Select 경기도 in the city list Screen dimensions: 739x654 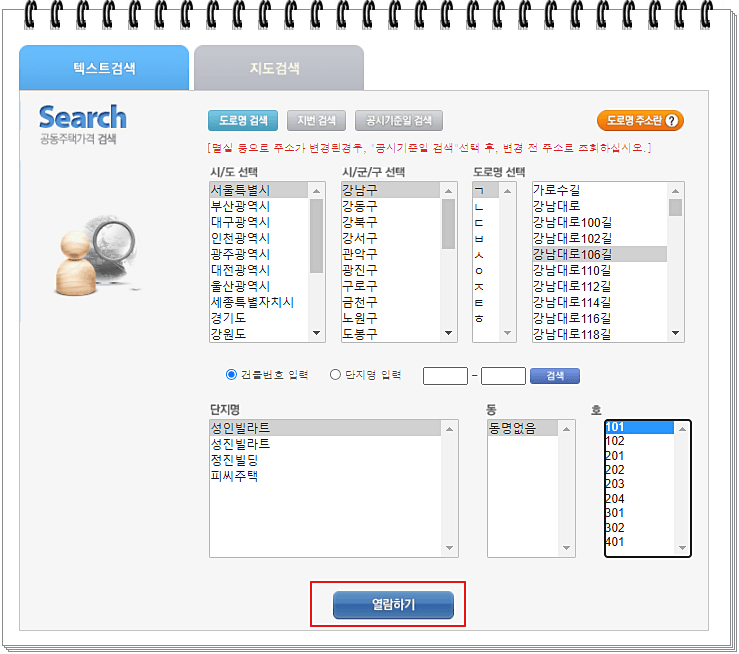[x=258, y=318]
